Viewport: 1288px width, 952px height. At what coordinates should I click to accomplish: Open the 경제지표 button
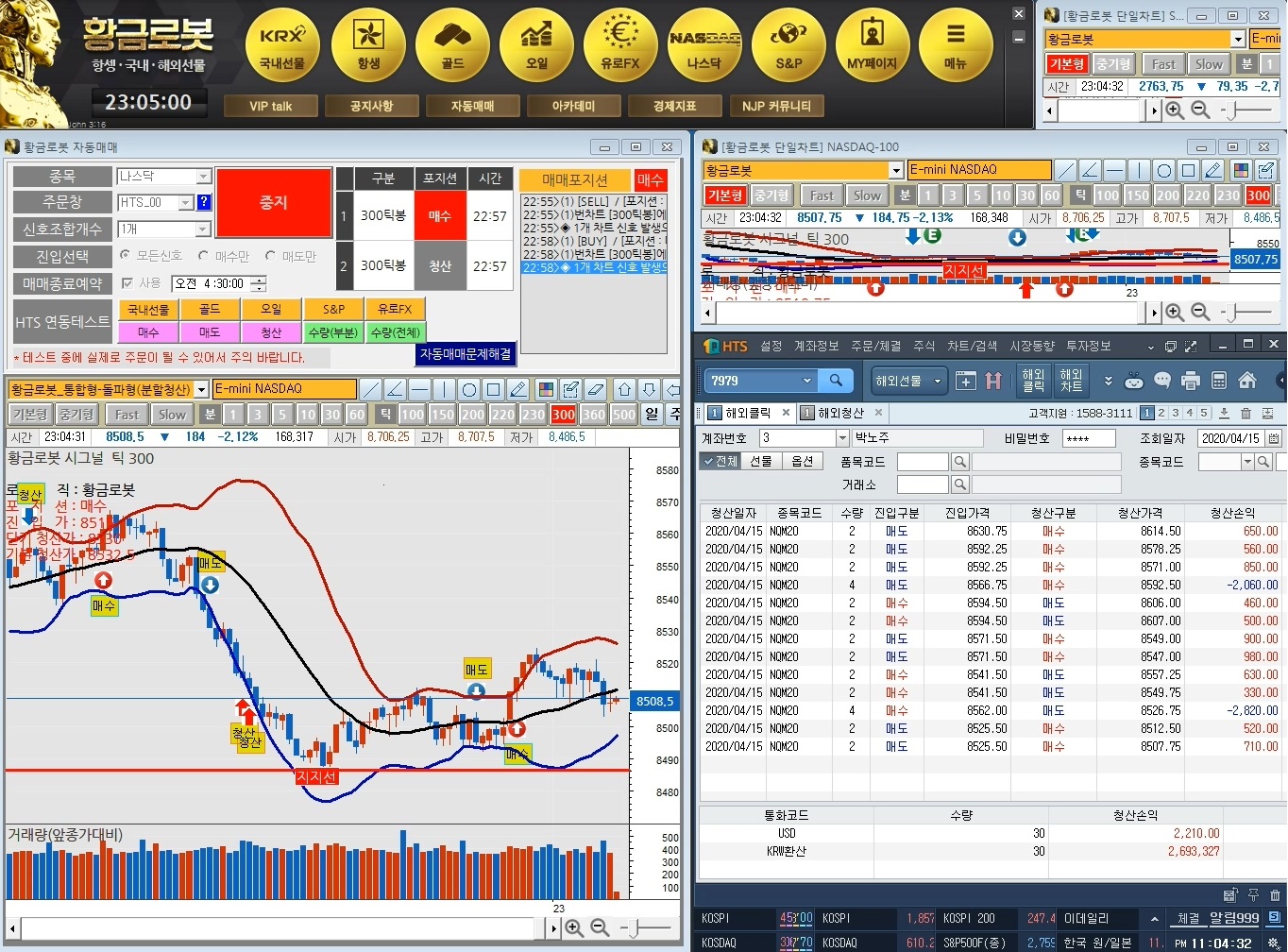pyautogui.click(x=674, y=106)
